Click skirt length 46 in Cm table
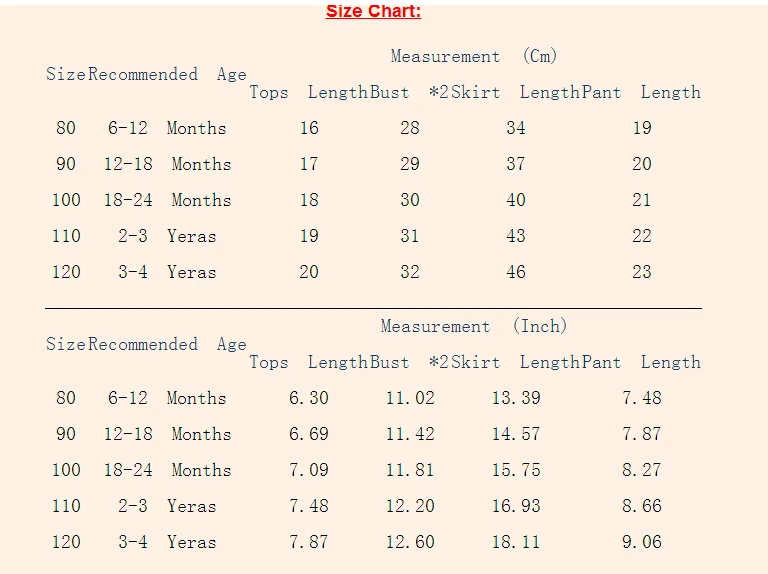 (x=516, y=272)
